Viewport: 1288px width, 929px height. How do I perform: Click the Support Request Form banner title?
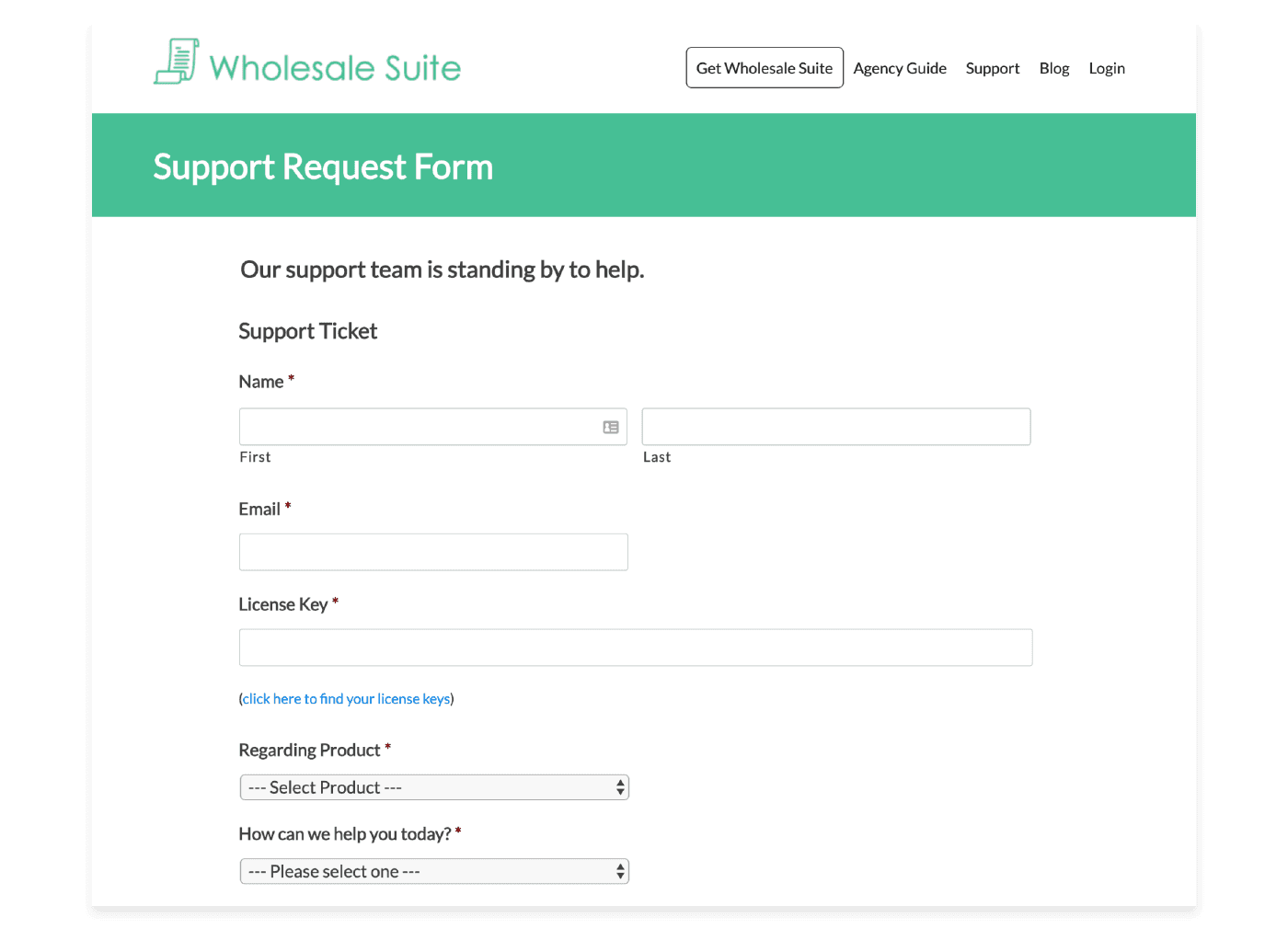(x=323, y=166)
